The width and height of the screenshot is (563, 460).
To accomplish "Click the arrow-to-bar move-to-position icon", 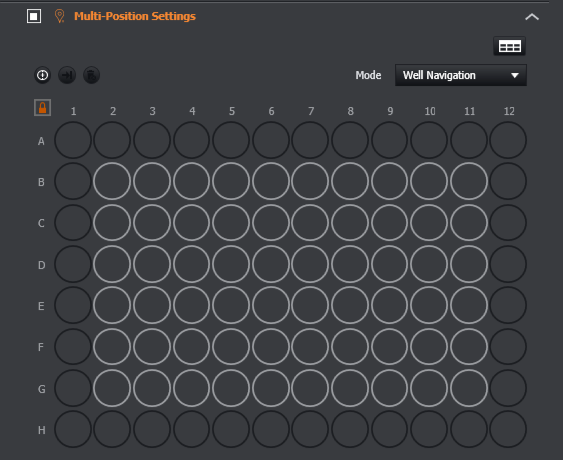I will 67,75.
